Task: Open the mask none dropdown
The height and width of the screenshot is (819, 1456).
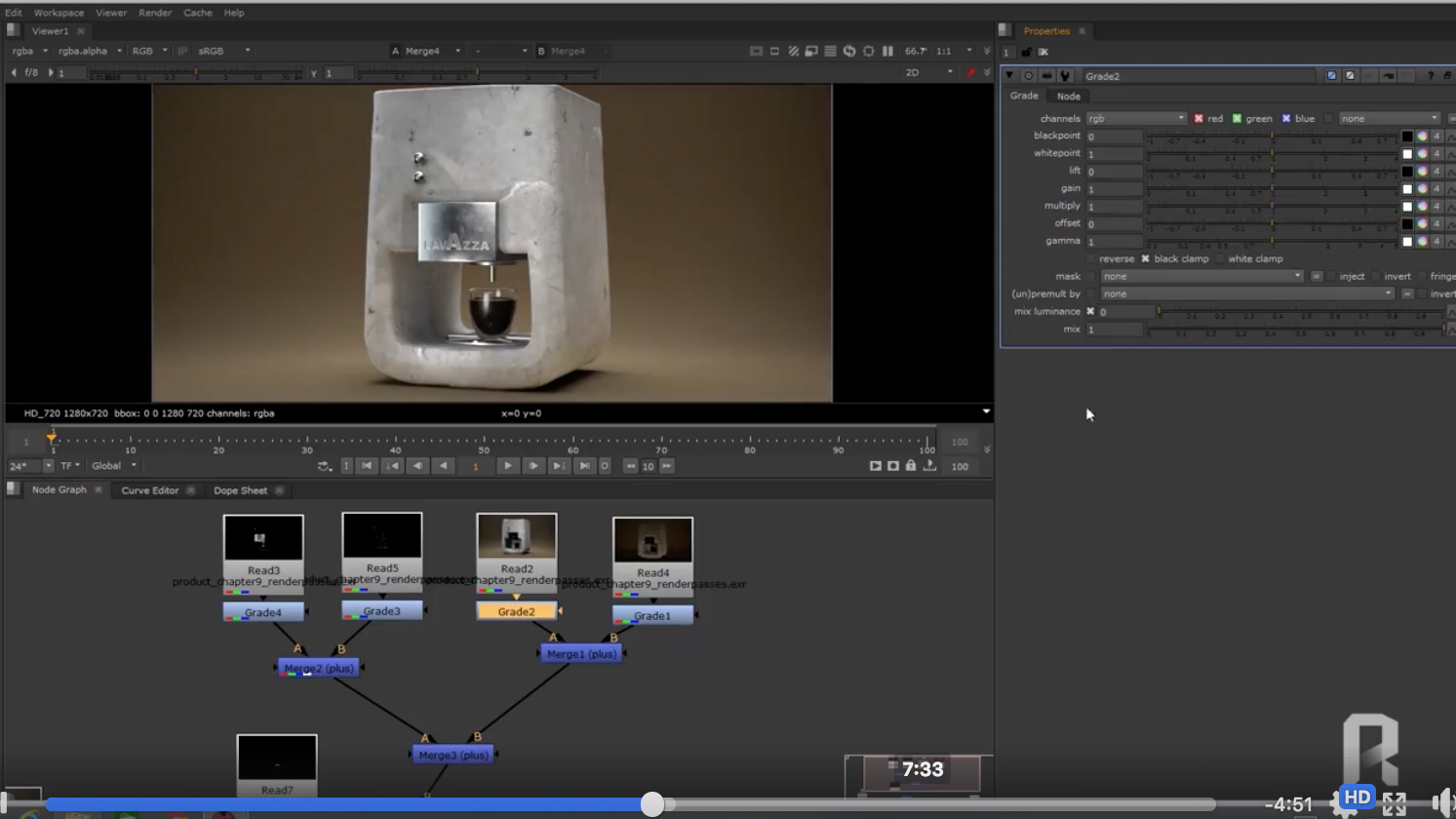Action: [1201, 277]
